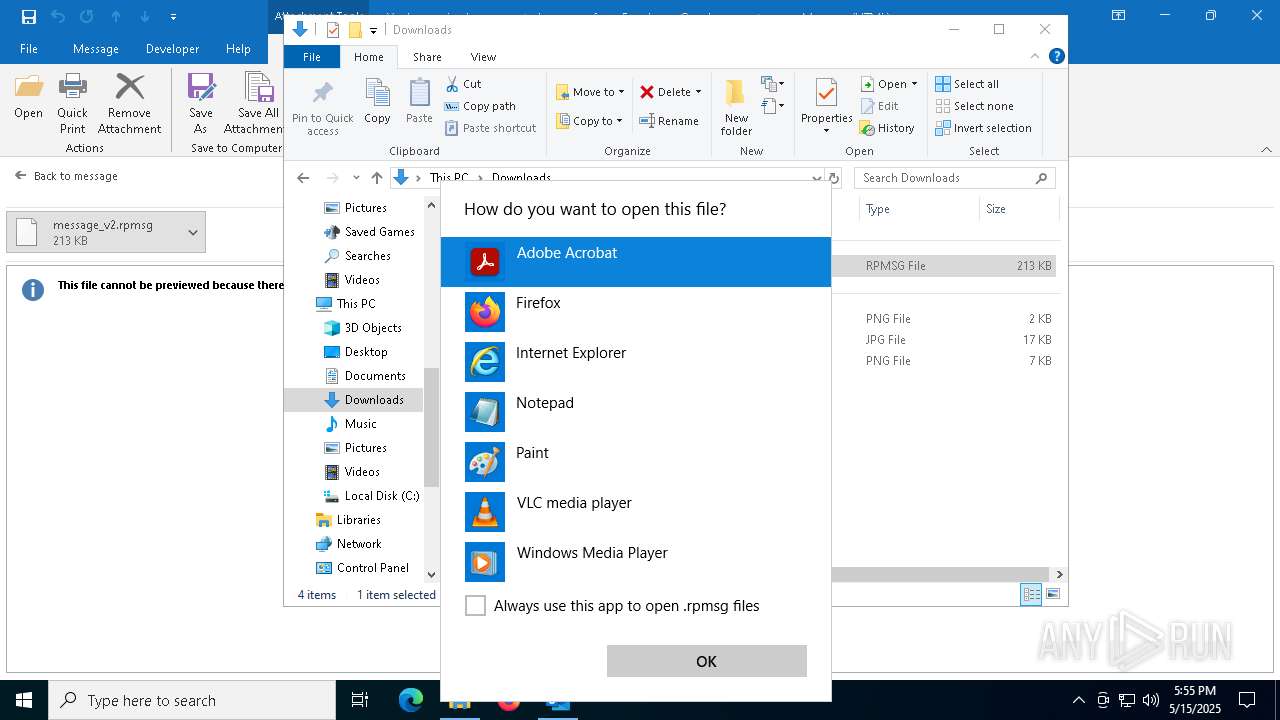Click Remove Attachment in Outlook ribbon
The width and height of the screenshot is (1280, 720).
coord(129,104)
